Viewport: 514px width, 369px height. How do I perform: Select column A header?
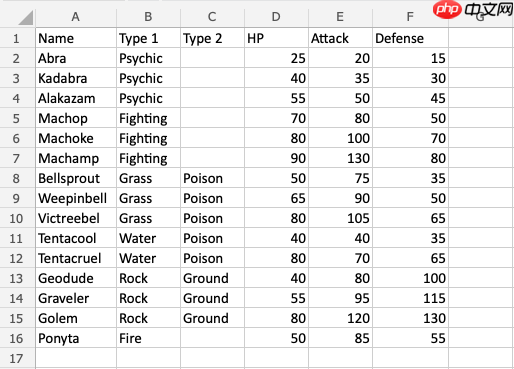(76, 17)
